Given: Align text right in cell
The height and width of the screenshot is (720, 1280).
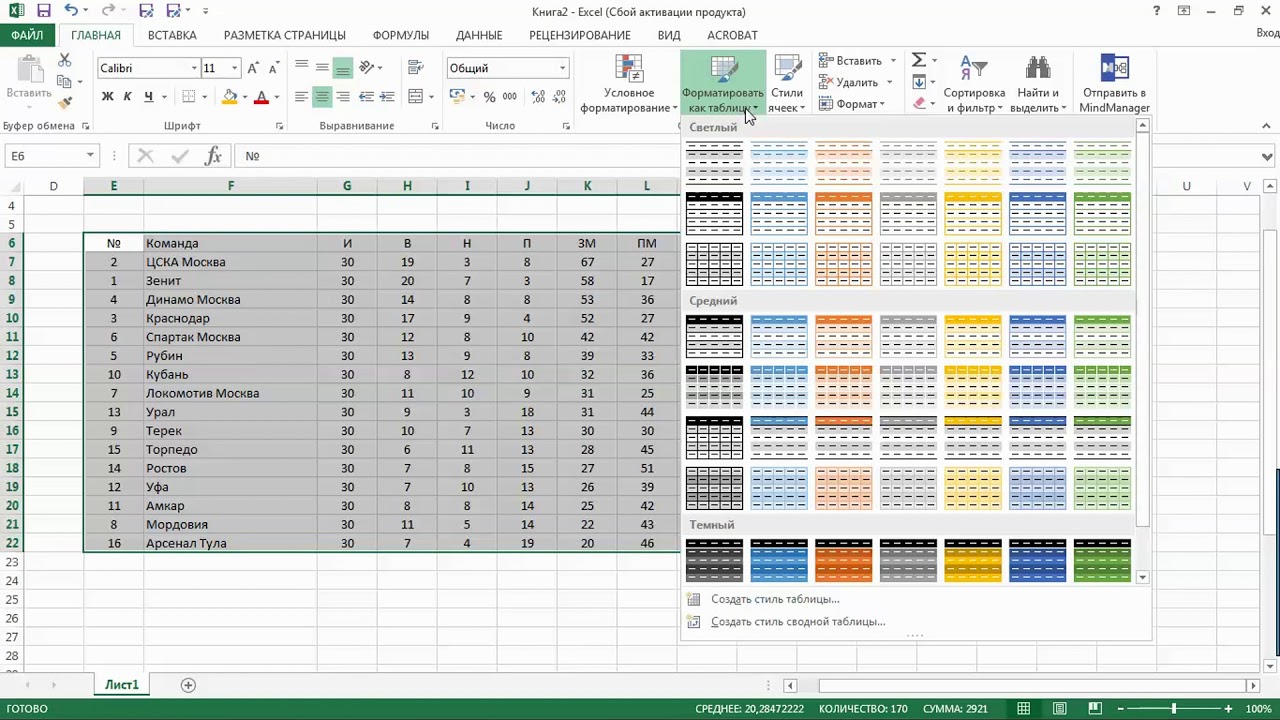Looking at the screenshot, I should [343, 97].
